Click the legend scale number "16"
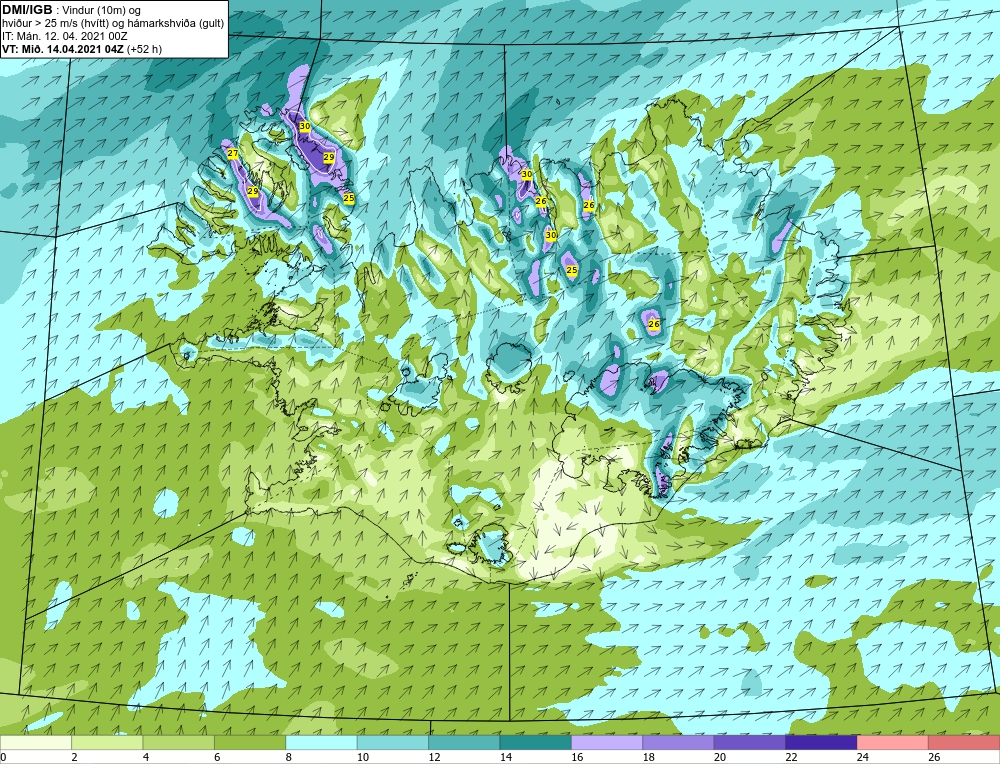This screenshot has width=1000, height=764. pos(577,758)
